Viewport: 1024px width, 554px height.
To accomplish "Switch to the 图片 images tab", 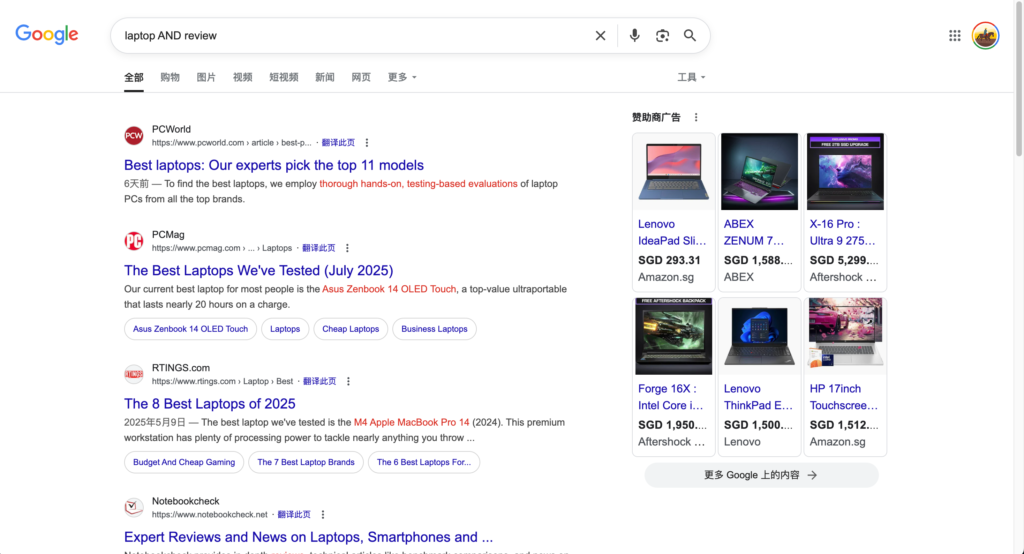I will (206, 77).
